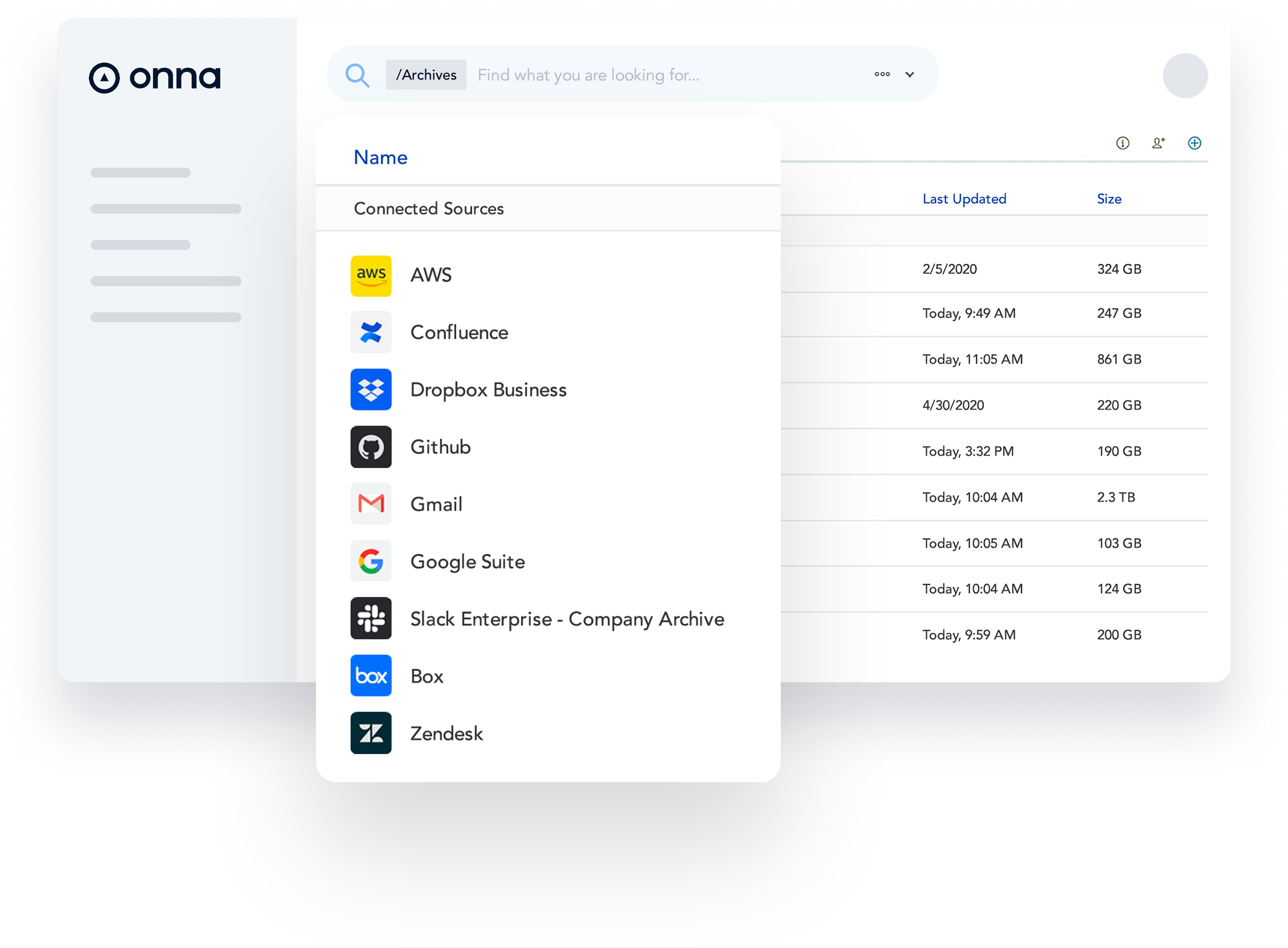Screen dimensions: 1288x948
Task: Click the 861 GB size cell
Action: pos(1119,359)
